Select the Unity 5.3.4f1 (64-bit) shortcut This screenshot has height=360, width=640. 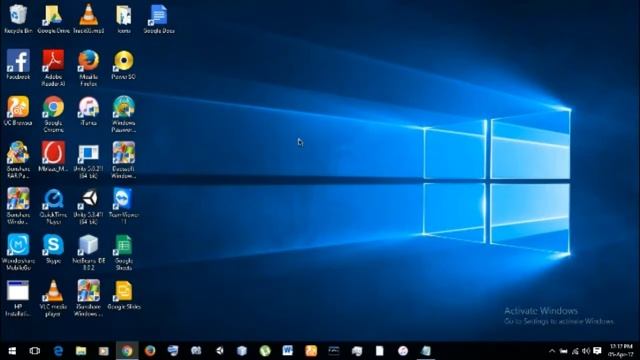pyautogui.click(x=89, y=206)
